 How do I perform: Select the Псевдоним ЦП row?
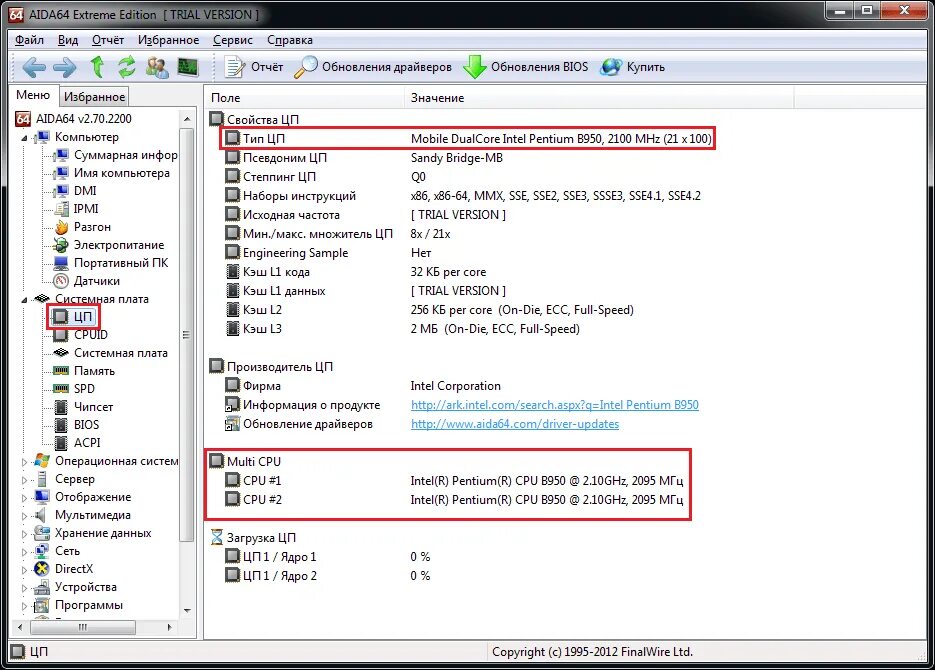coord(364,158)
